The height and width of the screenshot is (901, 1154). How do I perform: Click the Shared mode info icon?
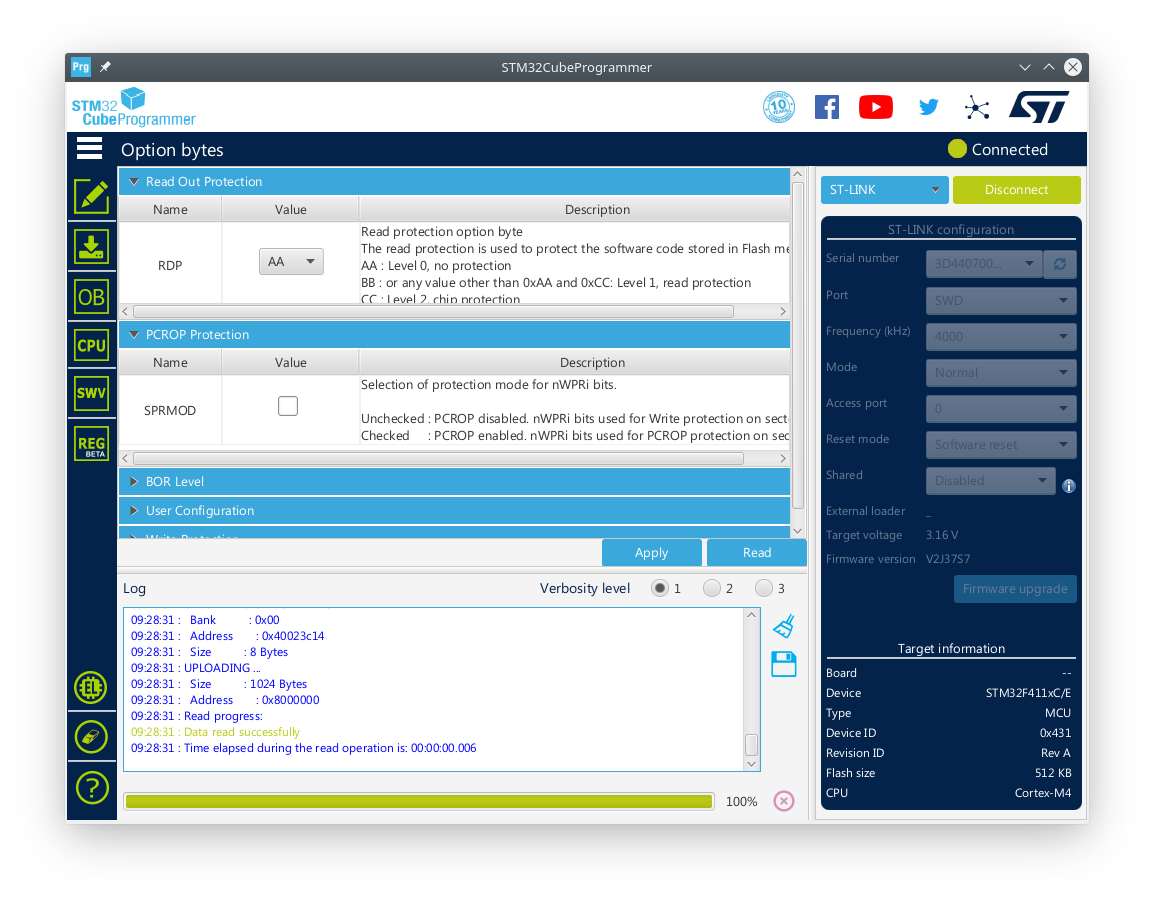1069,486
